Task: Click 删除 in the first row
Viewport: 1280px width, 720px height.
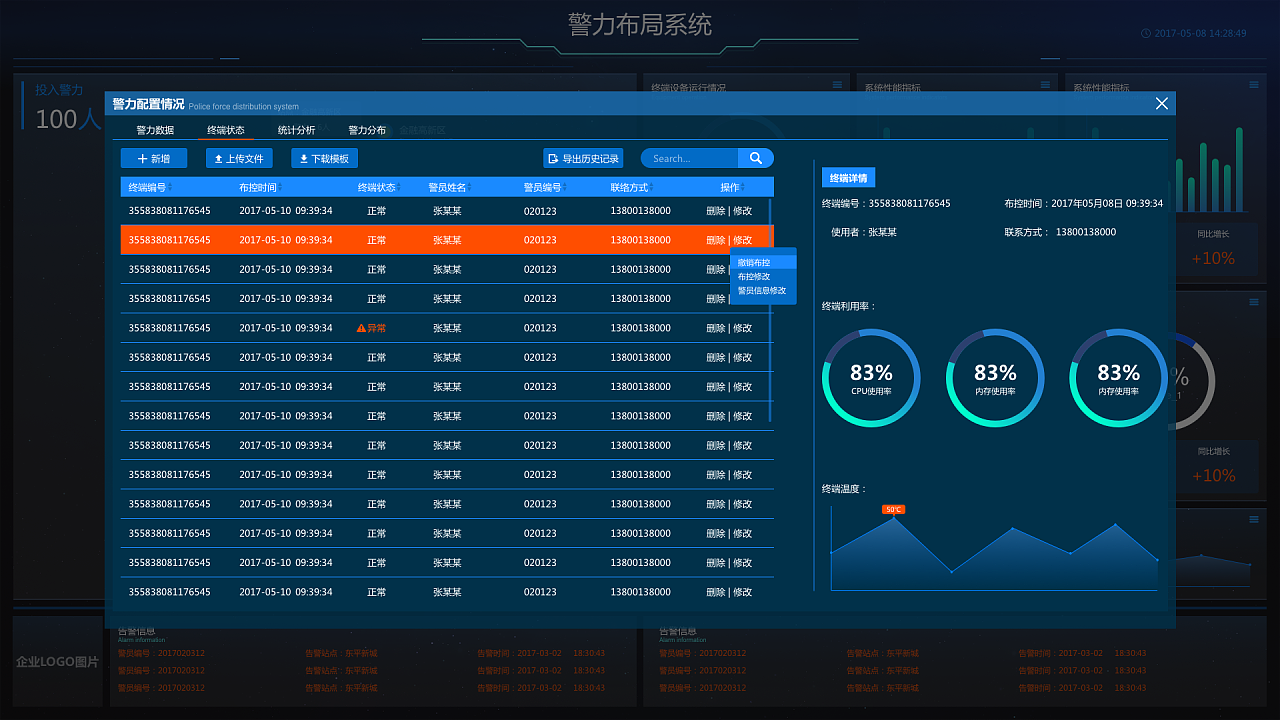Action: (716, 211)
